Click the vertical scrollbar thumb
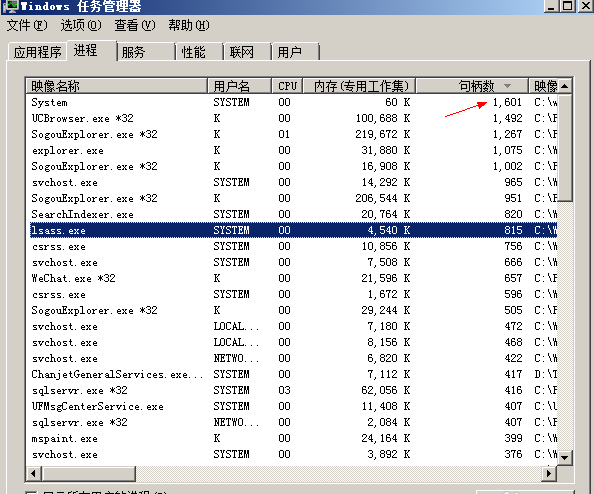 [564, 148]
